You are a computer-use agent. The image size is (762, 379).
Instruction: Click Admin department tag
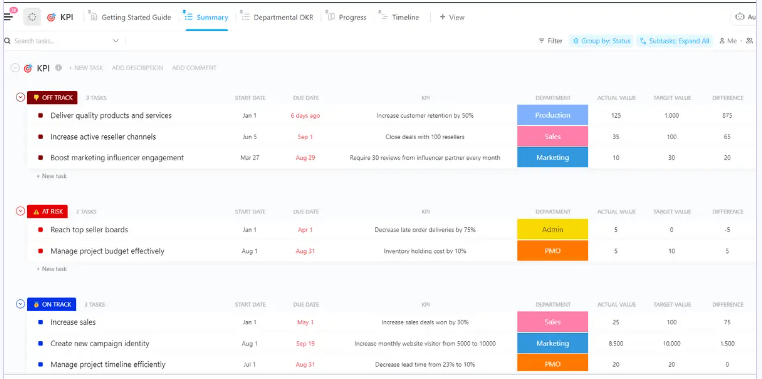pyautogui.click(x=553, y=229)
